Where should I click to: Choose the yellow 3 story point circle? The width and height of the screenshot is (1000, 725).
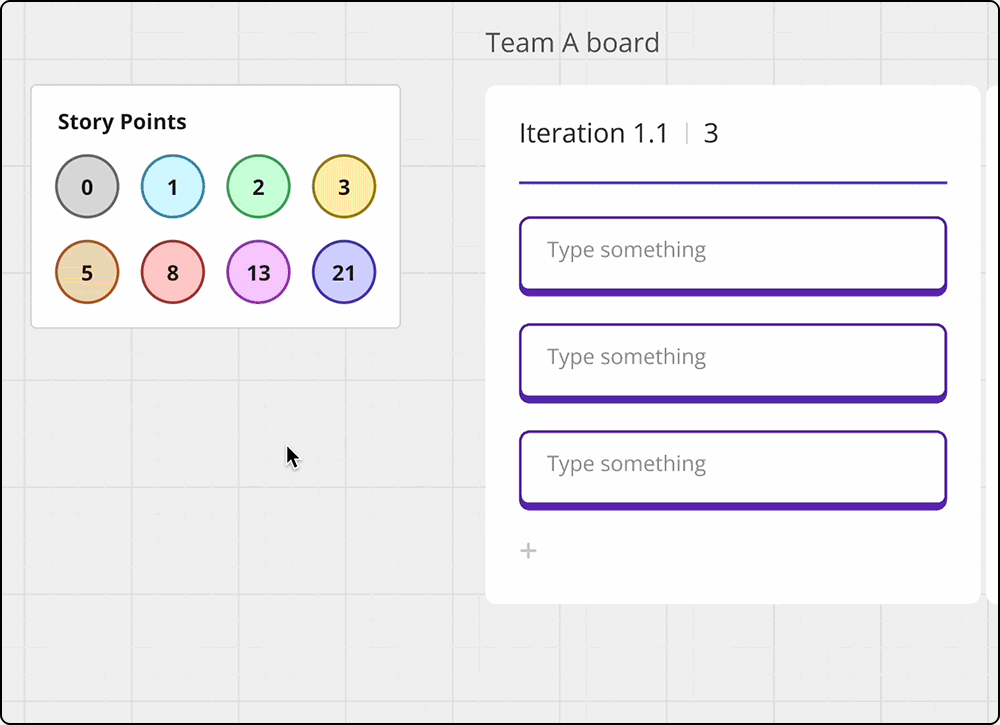coord(344,186)
